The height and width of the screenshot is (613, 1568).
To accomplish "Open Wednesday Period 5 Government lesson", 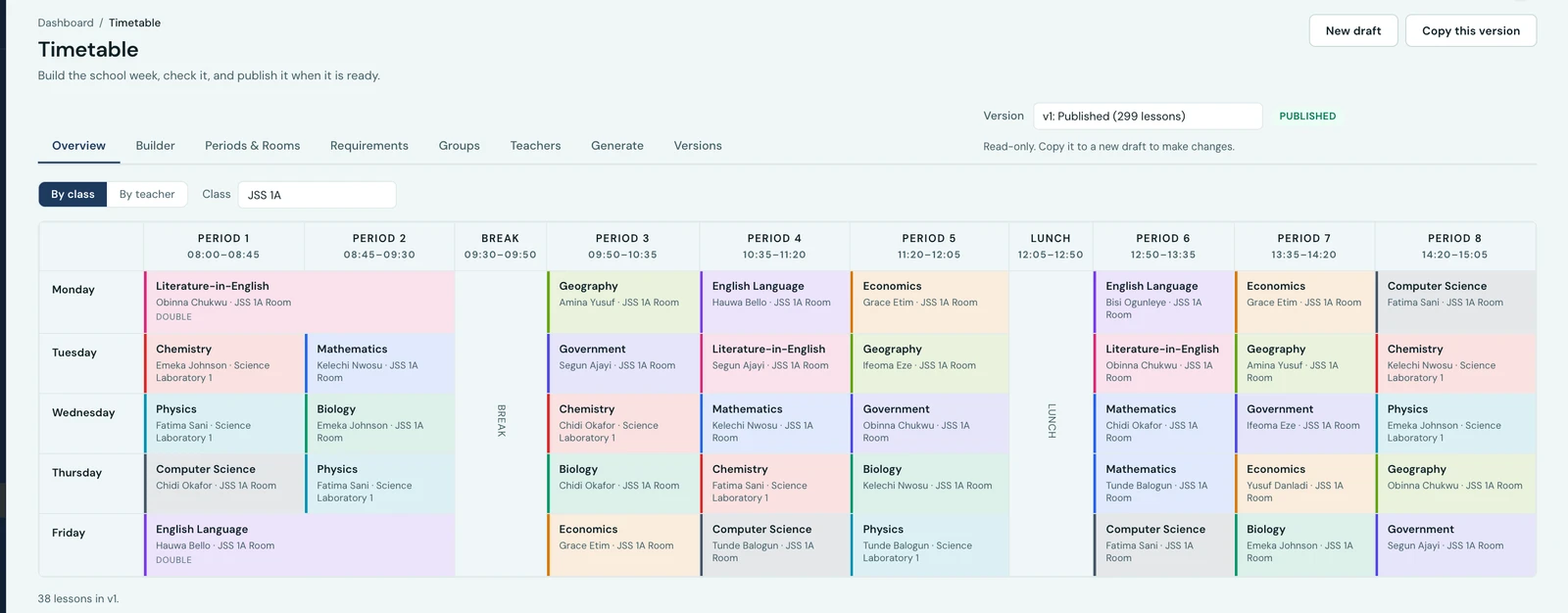I will [930, 423].
